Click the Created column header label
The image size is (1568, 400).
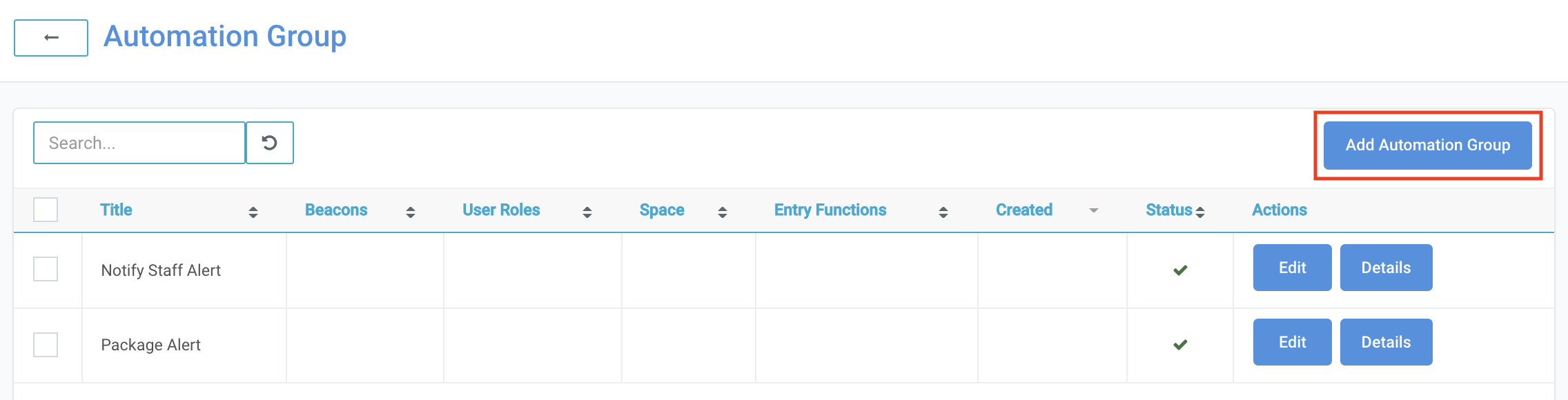tap(1024, 210)
